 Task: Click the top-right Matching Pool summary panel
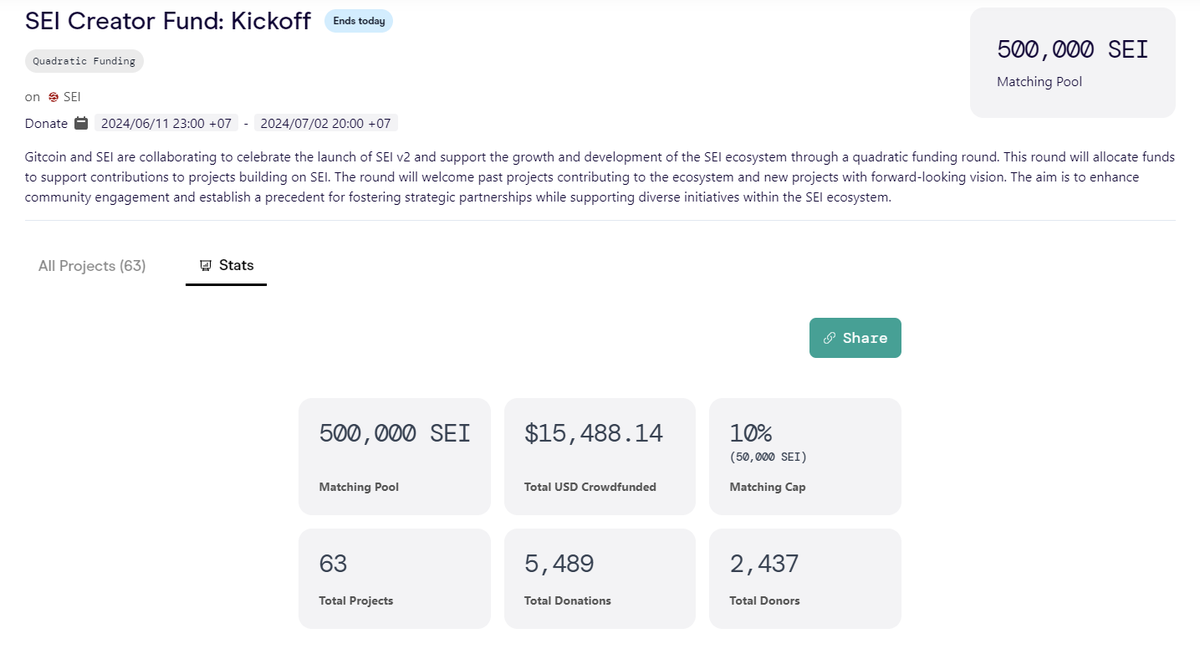tap(1071, 62)
